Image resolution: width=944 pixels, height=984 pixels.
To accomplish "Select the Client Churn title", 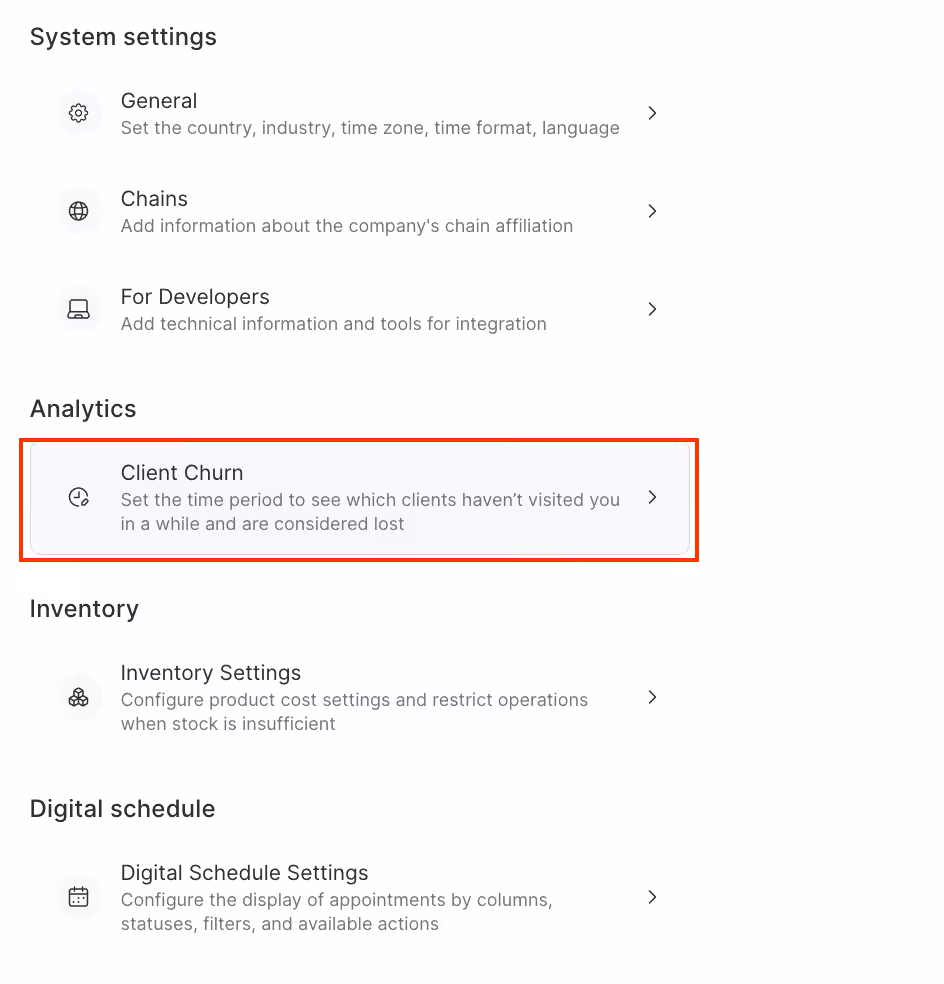I will pyautogui.click(x=182, y=473).
